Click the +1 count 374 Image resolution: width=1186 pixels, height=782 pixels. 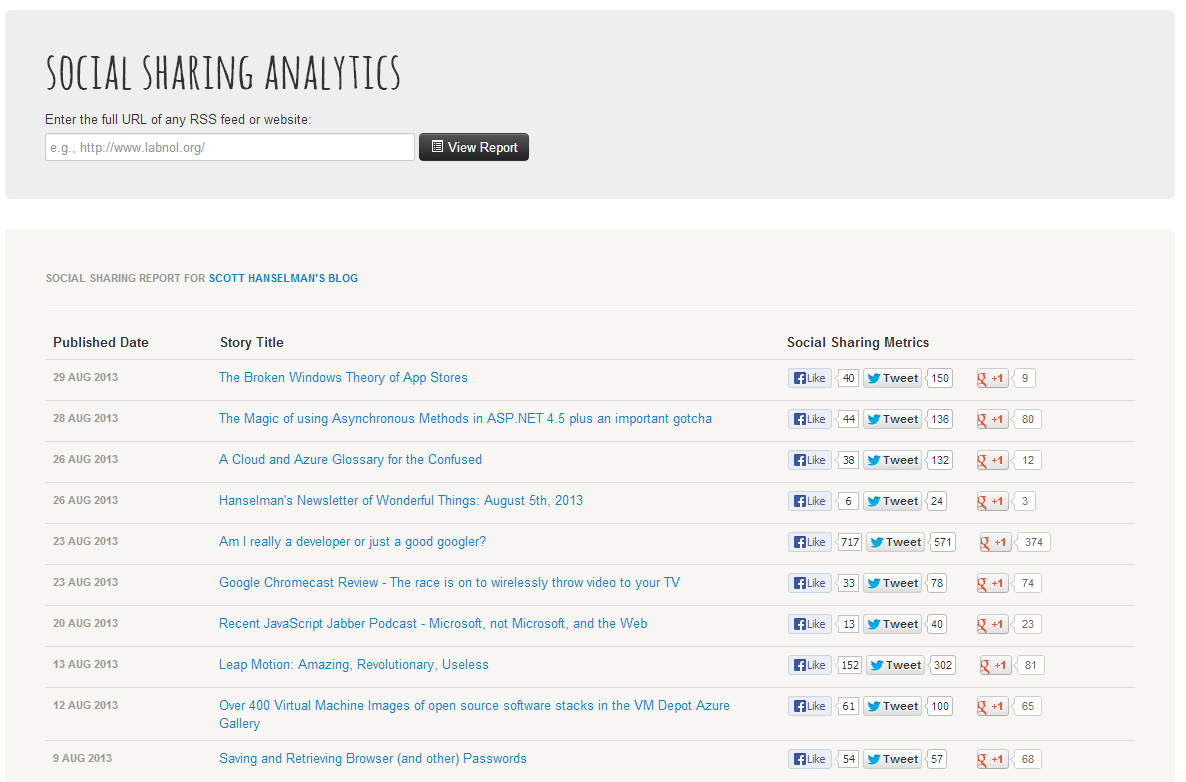pos(1033,542)
